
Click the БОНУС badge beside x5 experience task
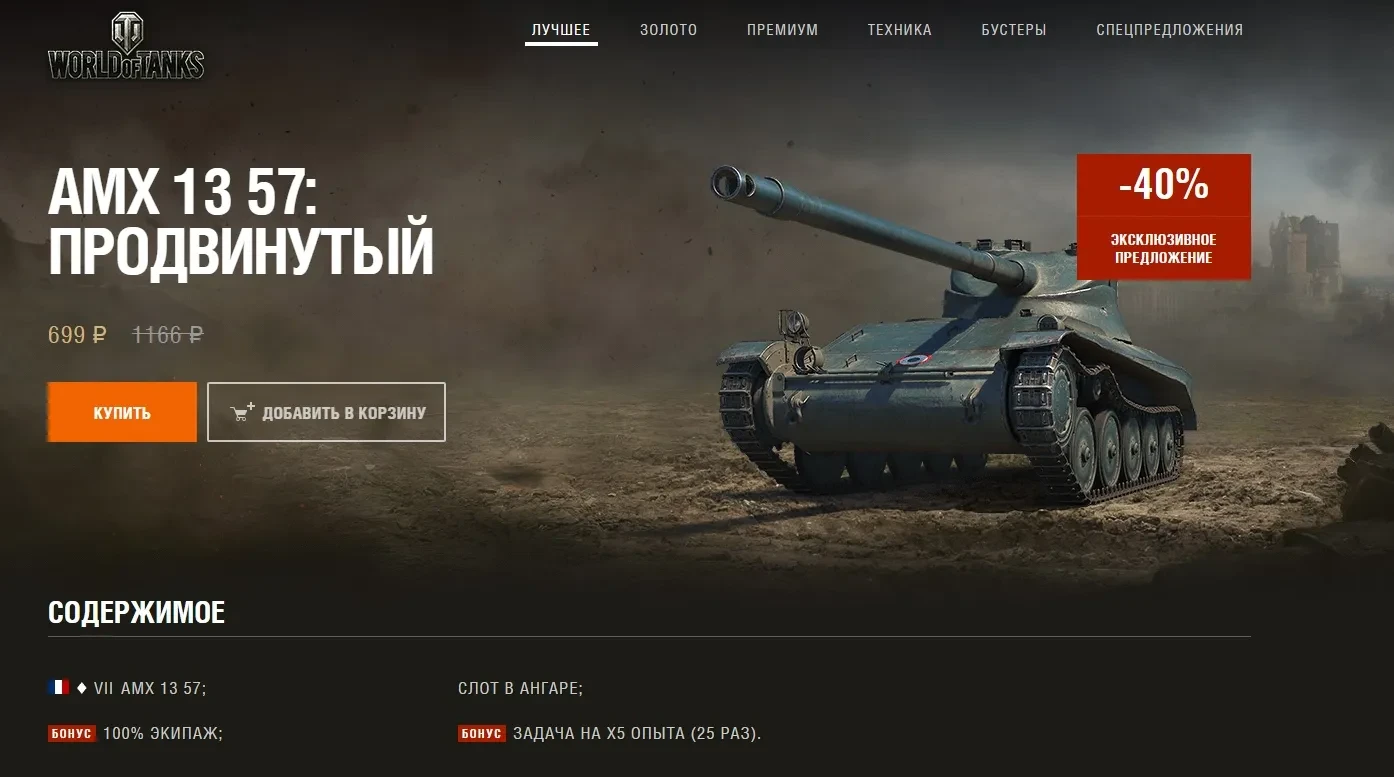click(482, 734)
